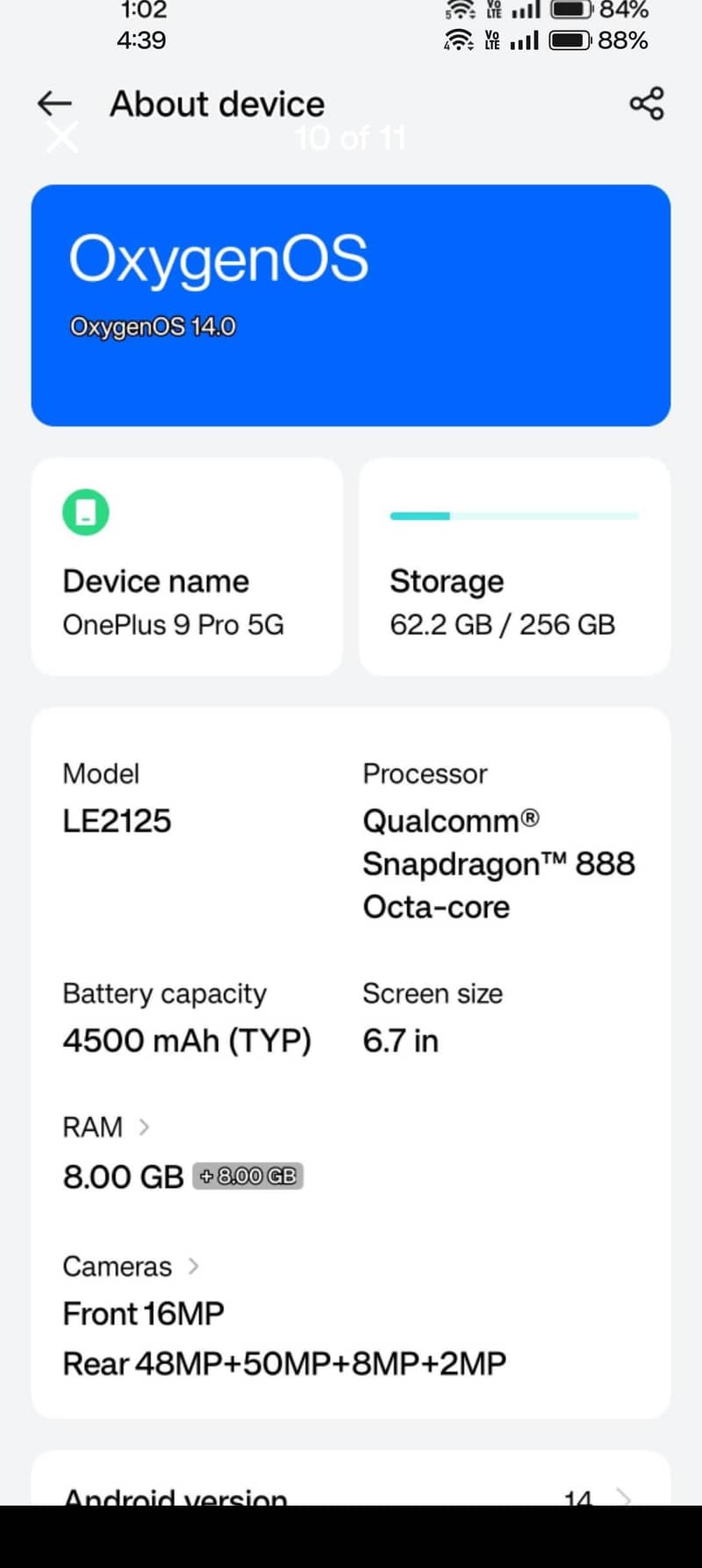702x1568 pixels.
Task: Tap the storage usage progress bar
Action: click(514, 516)
